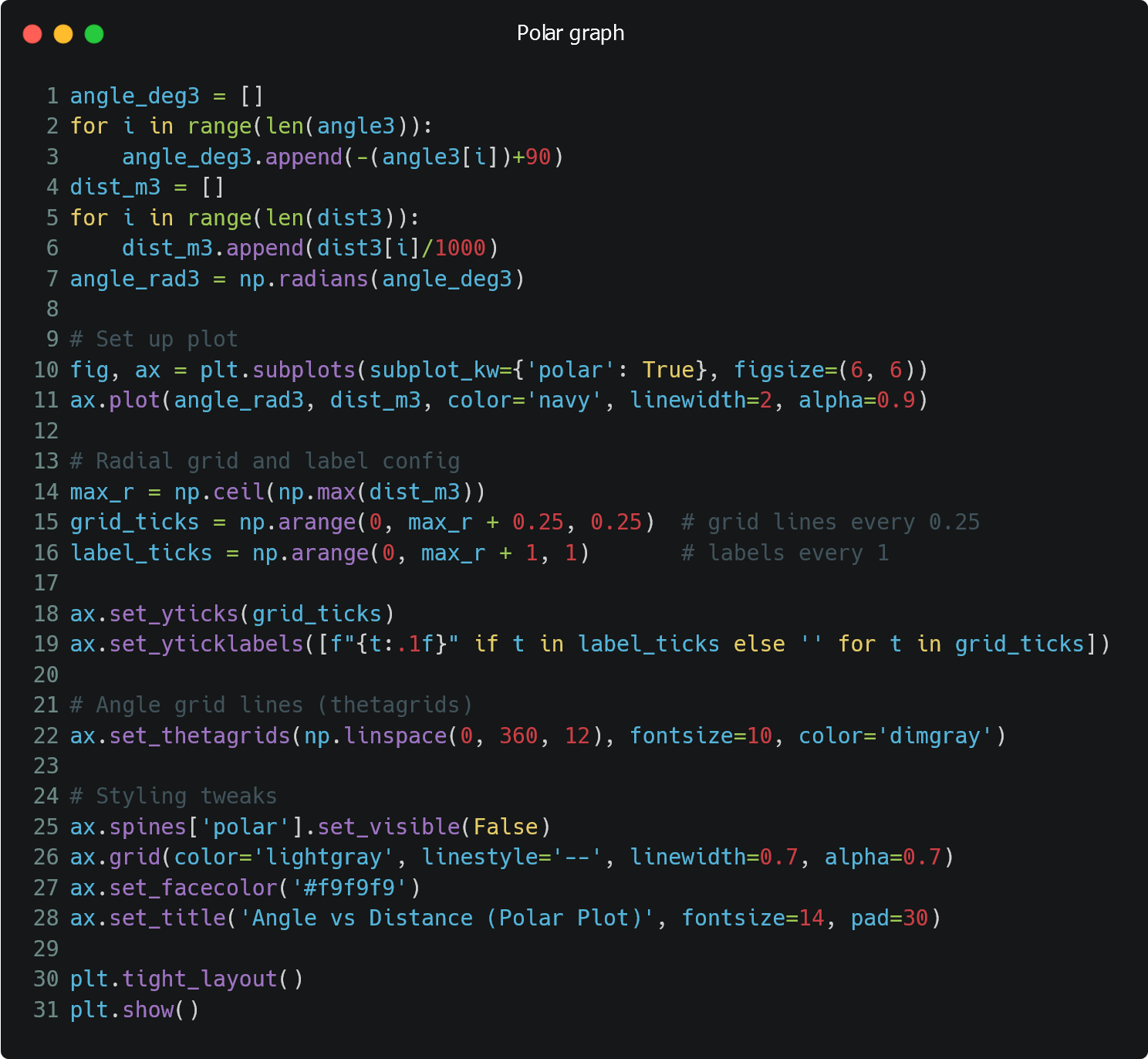Click 'pad=30' on line 28
The height and width of the screenshot is (1059, 1148).
pos(889,919)
